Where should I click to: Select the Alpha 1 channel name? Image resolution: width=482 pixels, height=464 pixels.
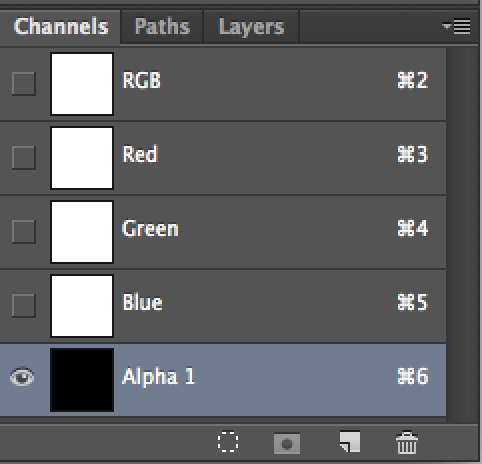pos(158,377)
